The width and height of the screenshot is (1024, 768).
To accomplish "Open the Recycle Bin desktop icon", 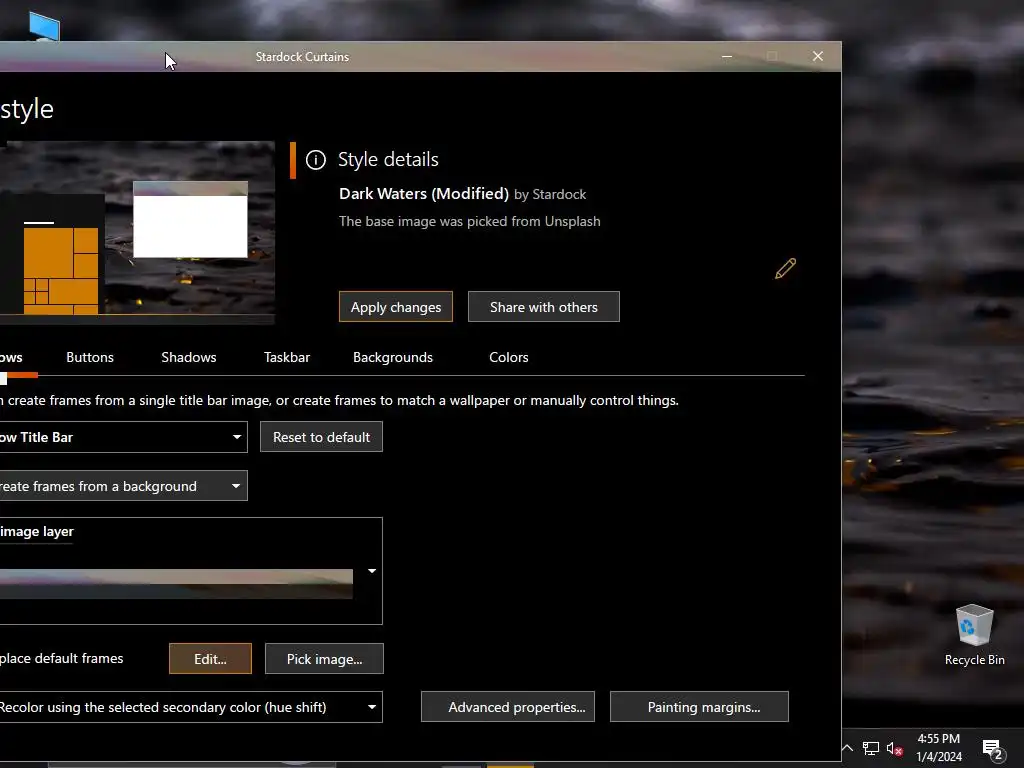I will click(x=974, y=635).
